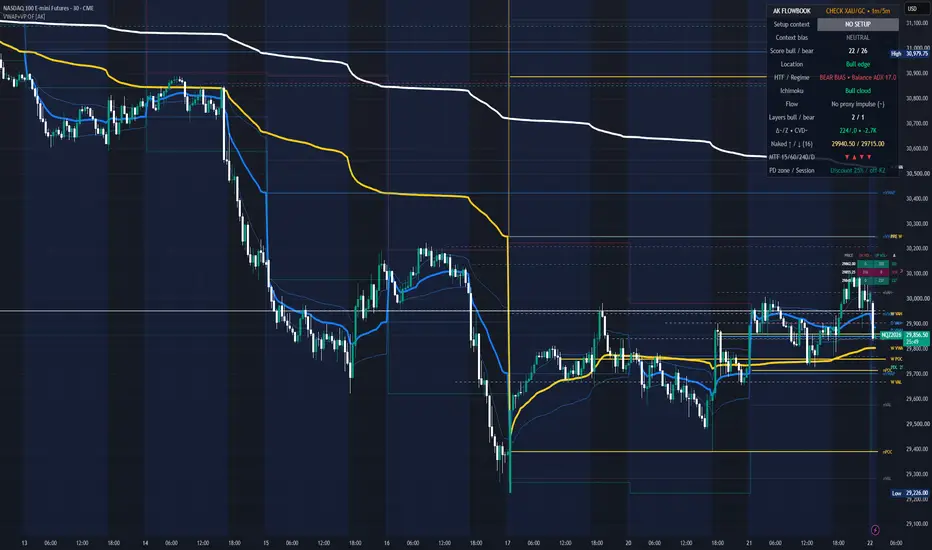The image size is (932, 550).
Task: Click the 29,400.00 price axis label
Action: point(917,449)
